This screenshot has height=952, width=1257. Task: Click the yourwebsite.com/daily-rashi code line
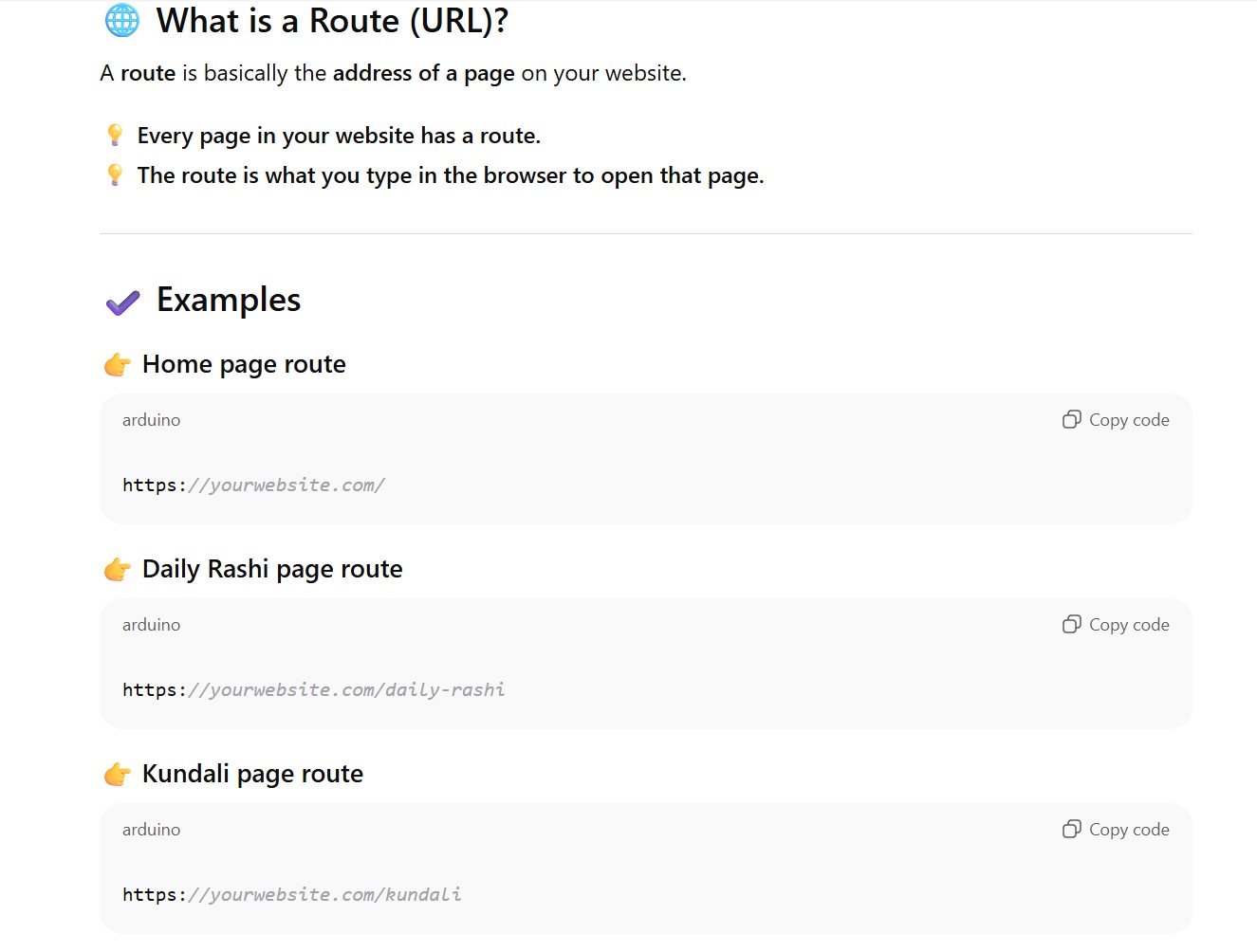click(313, 690)
